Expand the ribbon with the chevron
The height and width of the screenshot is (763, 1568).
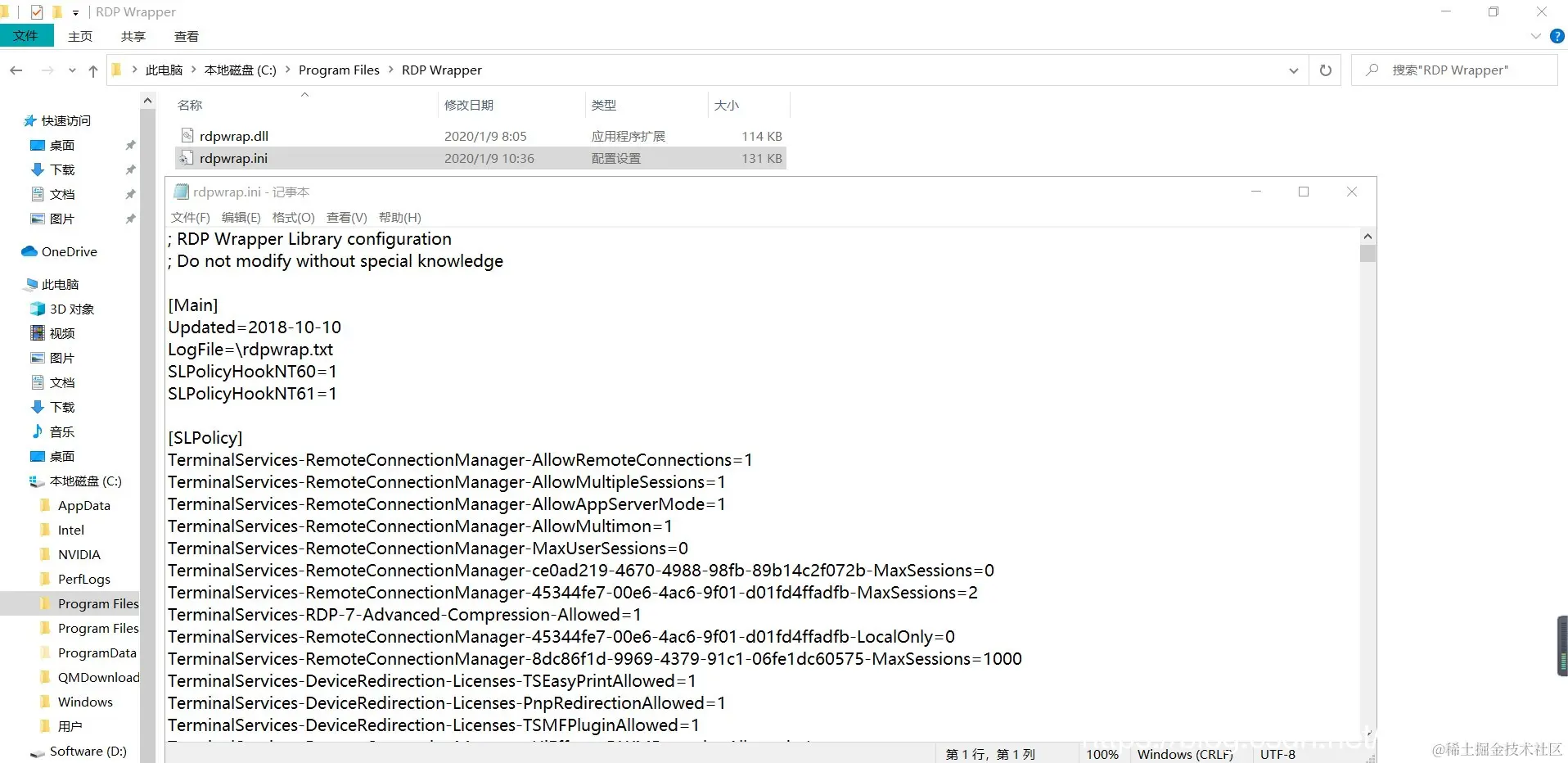coord(1535,36)
